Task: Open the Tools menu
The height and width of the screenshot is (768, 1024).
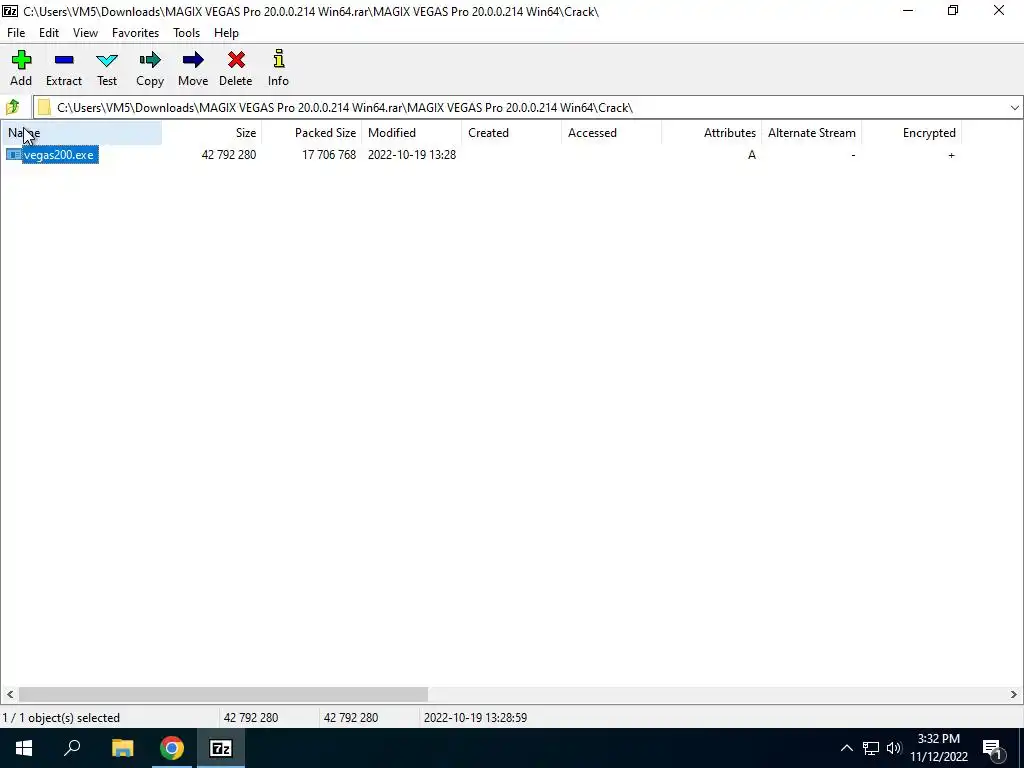Action: point(186,33)
